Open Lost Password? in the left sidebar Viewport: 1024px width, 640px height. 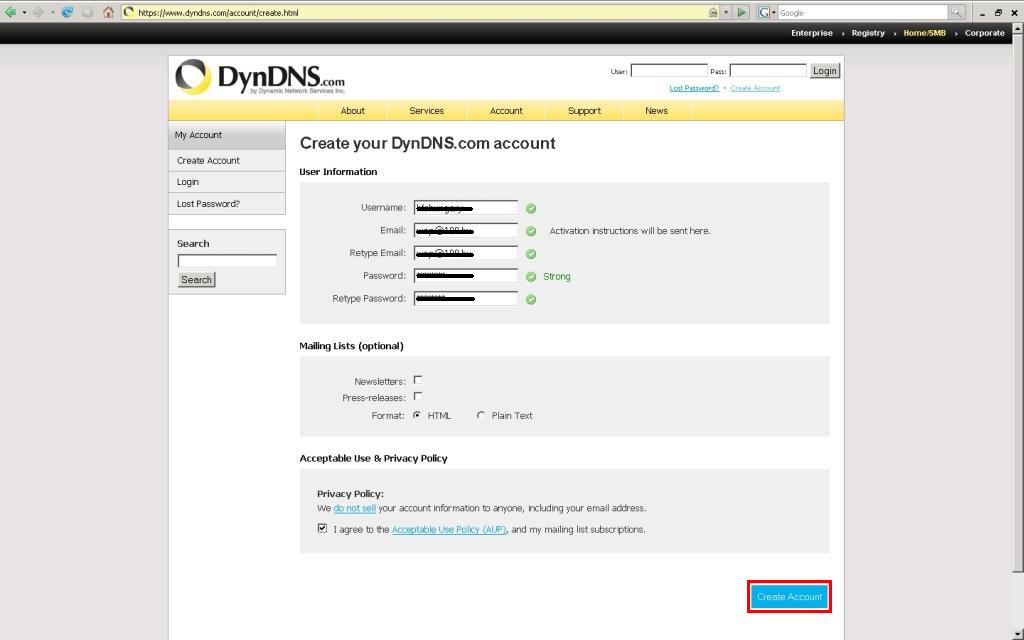[227, 204]
